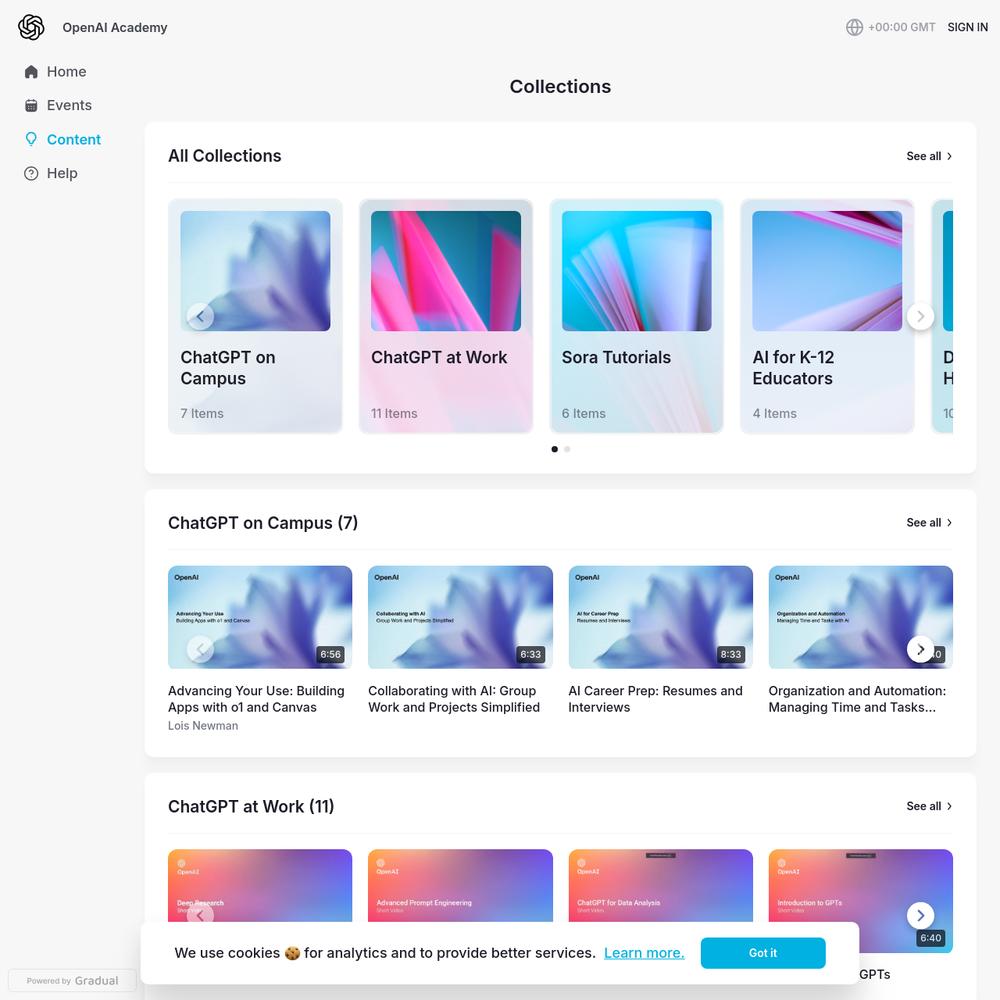Click next arrow in All Collections carousel
1000x1000 pixels.
coord(920,316)
